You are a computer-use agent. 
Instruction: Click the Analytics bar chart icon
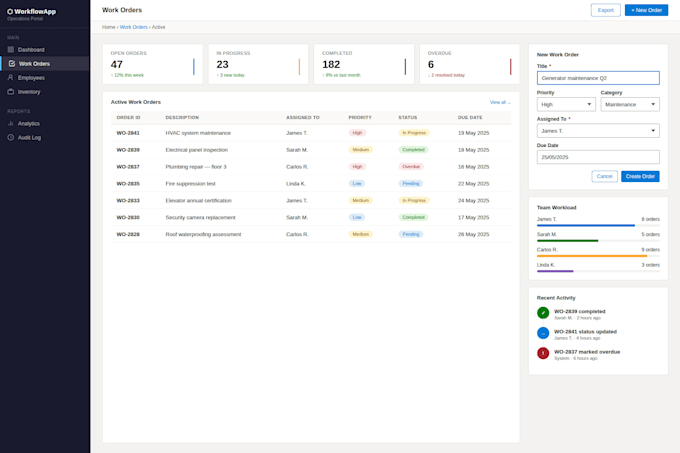coord(11,124)
